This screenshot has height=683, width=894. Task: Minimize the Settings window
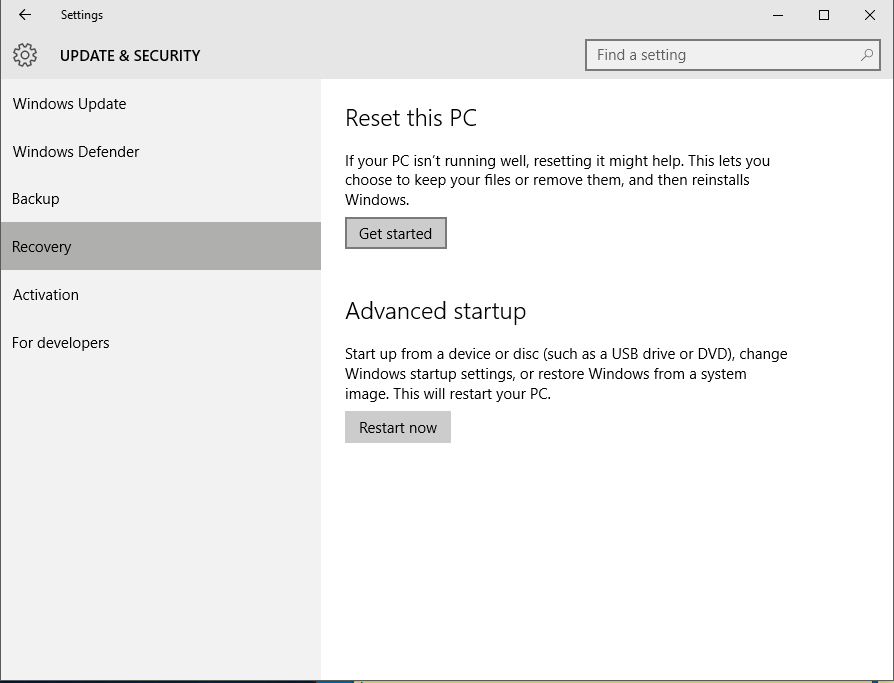[x=778, y=15]
